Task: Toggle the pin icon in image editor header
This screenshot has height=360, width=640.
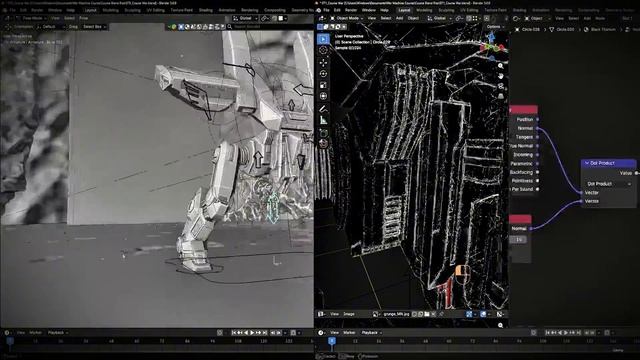Action: pyautogui.click(x=441, y=314)
